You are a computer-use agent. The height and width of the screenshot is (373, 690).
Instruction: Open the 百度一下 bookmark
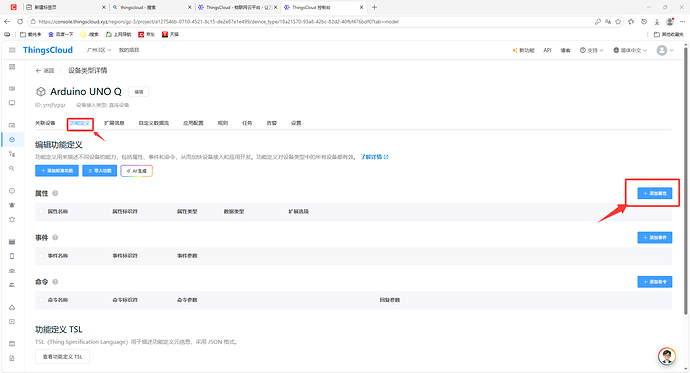tap(61, 34)
